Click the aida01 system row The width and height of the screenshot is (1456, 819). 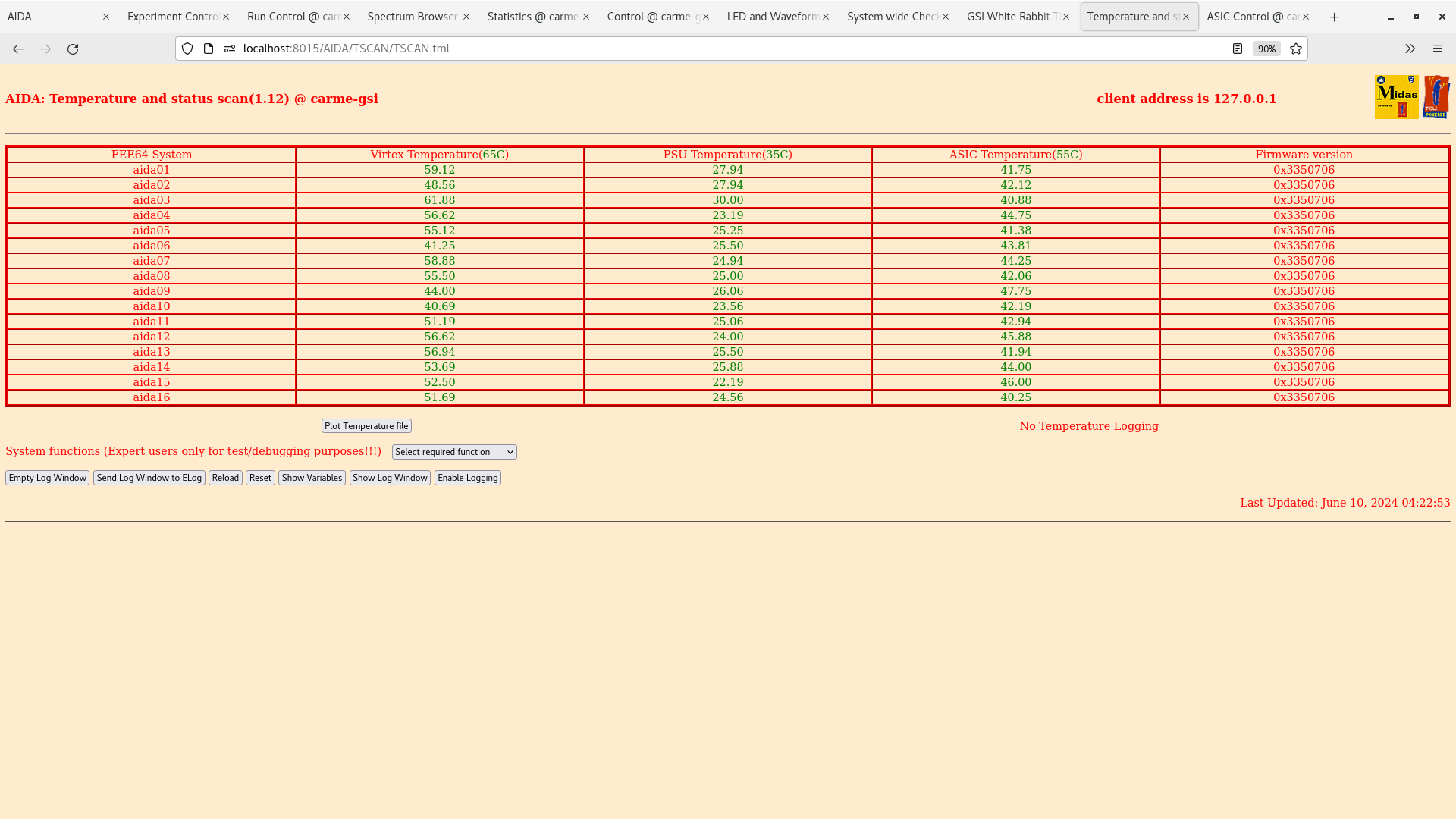click(151, 169)
